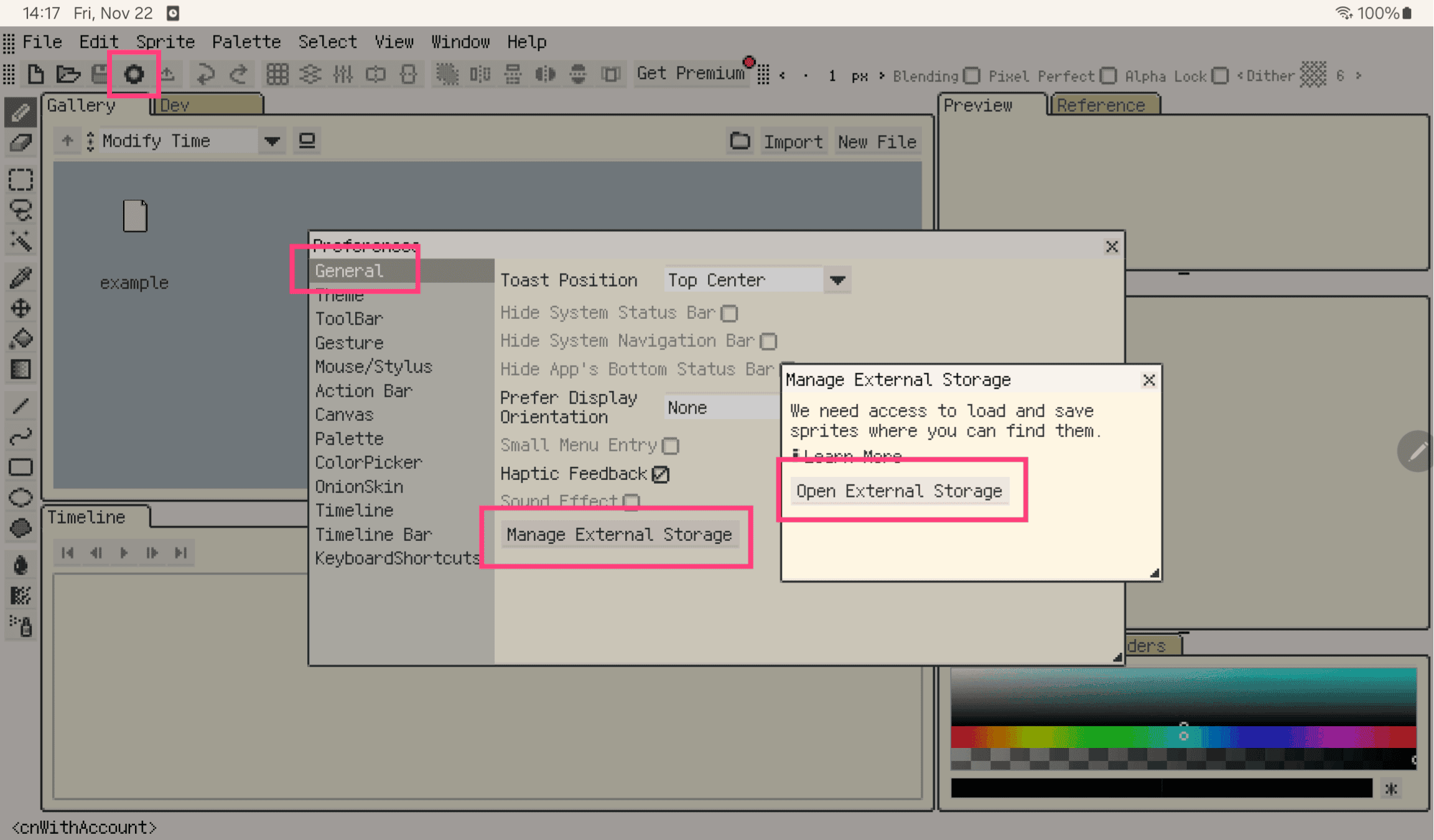Click Manage External Storage in Preferences
This screenshot has height=840, width=1434.
pyautogui.click(x=619, y=534)
